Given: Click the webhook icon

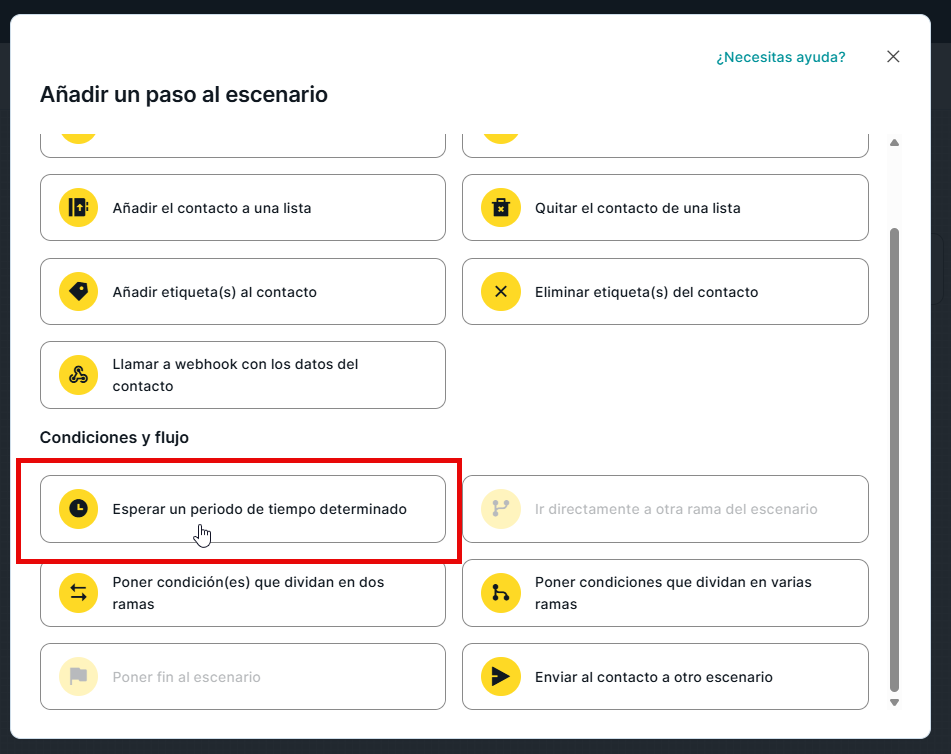Looking at the screenshot, I should [x=78, y=375].
